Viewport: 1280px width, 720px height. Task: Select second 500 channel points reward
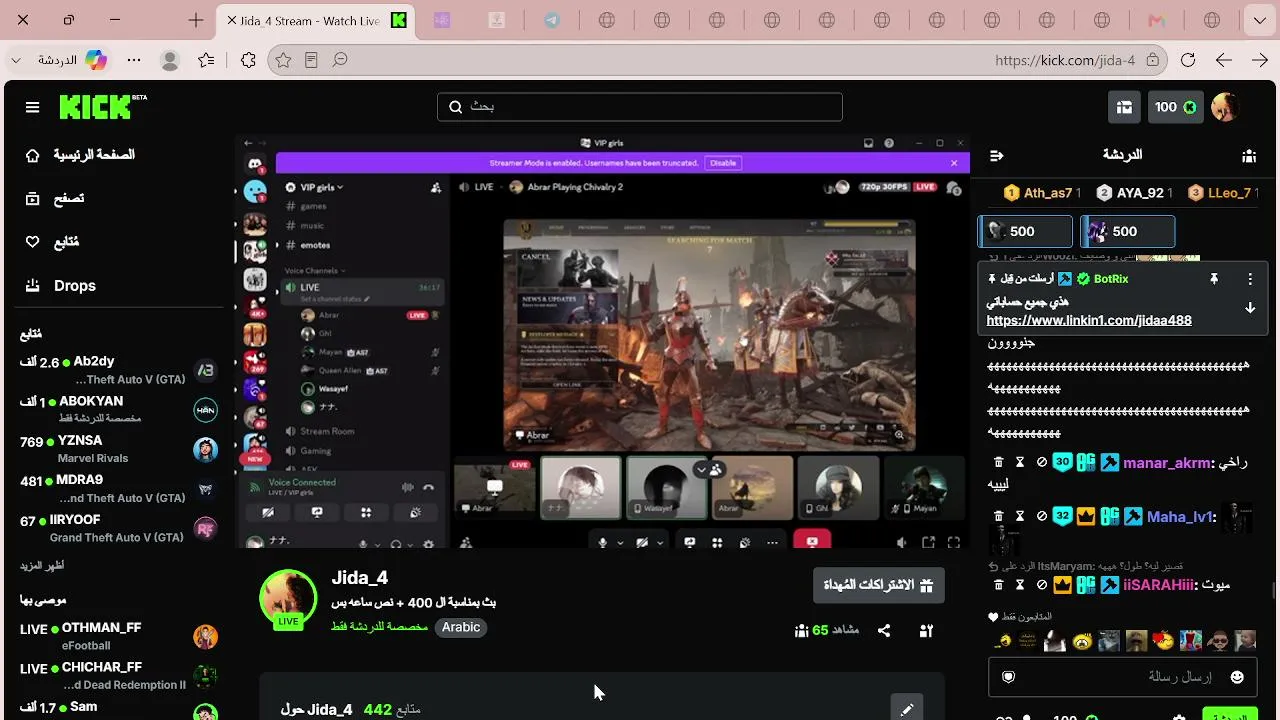1128,231
